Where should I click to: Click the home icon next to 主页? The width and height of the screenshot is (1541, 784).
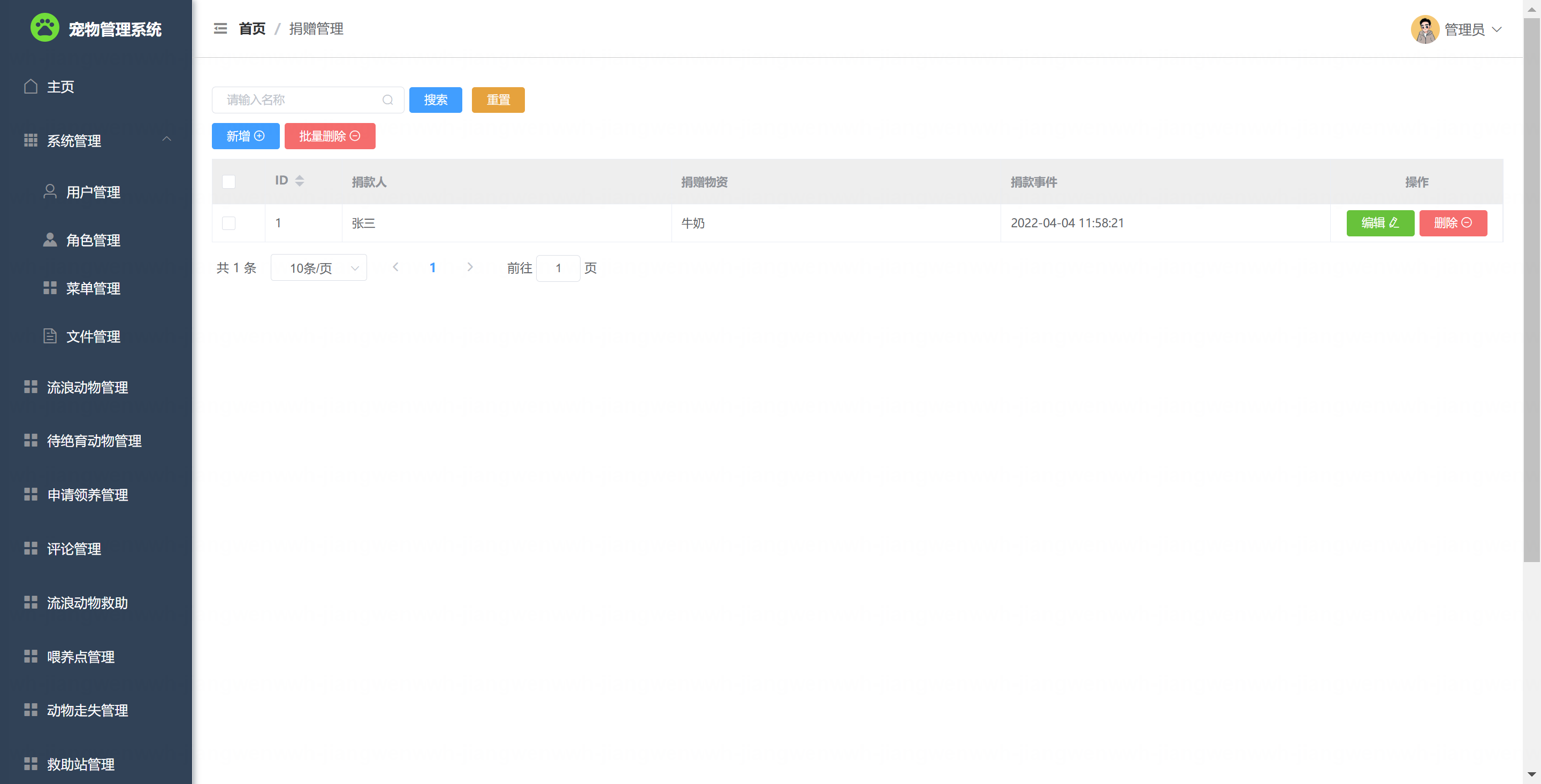click(30, 87)
